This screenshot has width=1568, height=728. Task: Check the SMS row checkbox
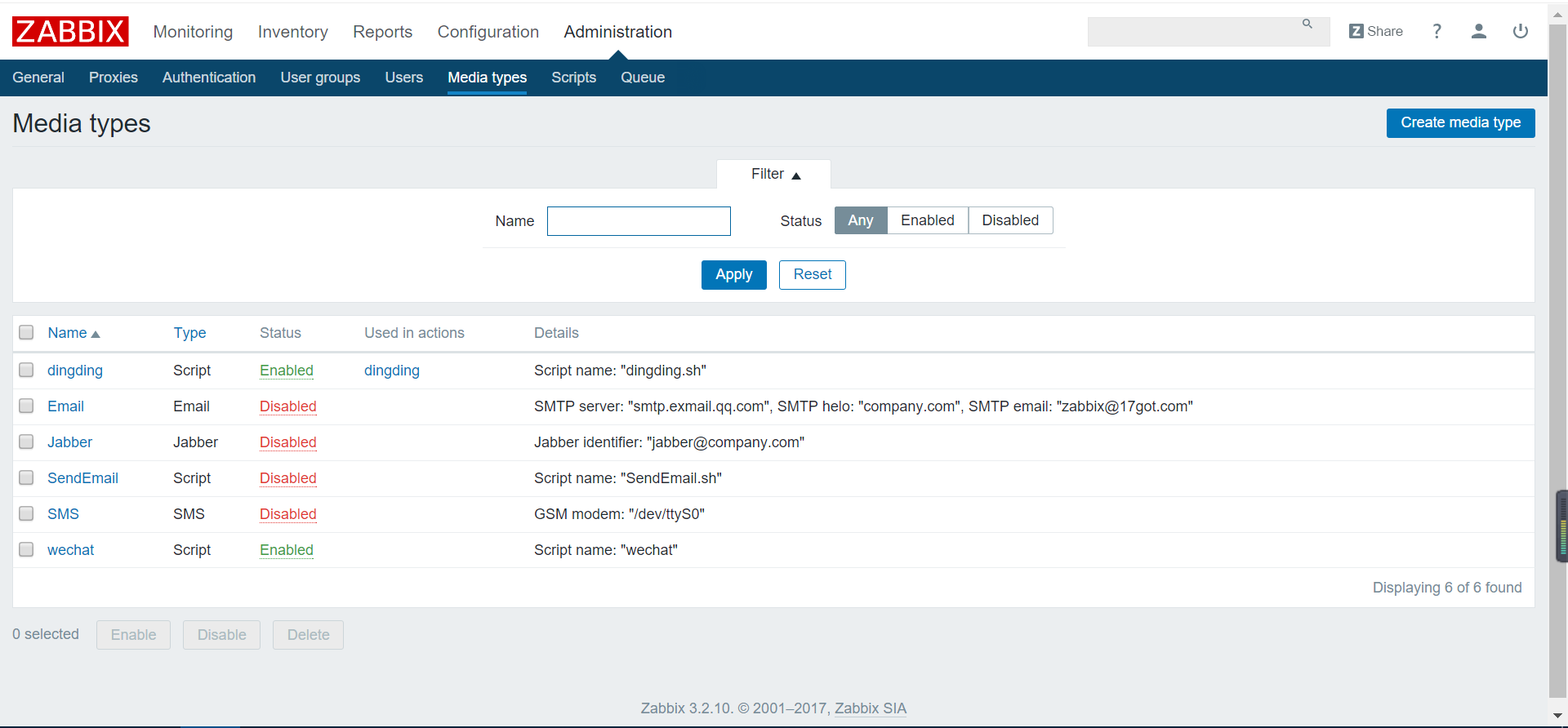tap(26, 513)
